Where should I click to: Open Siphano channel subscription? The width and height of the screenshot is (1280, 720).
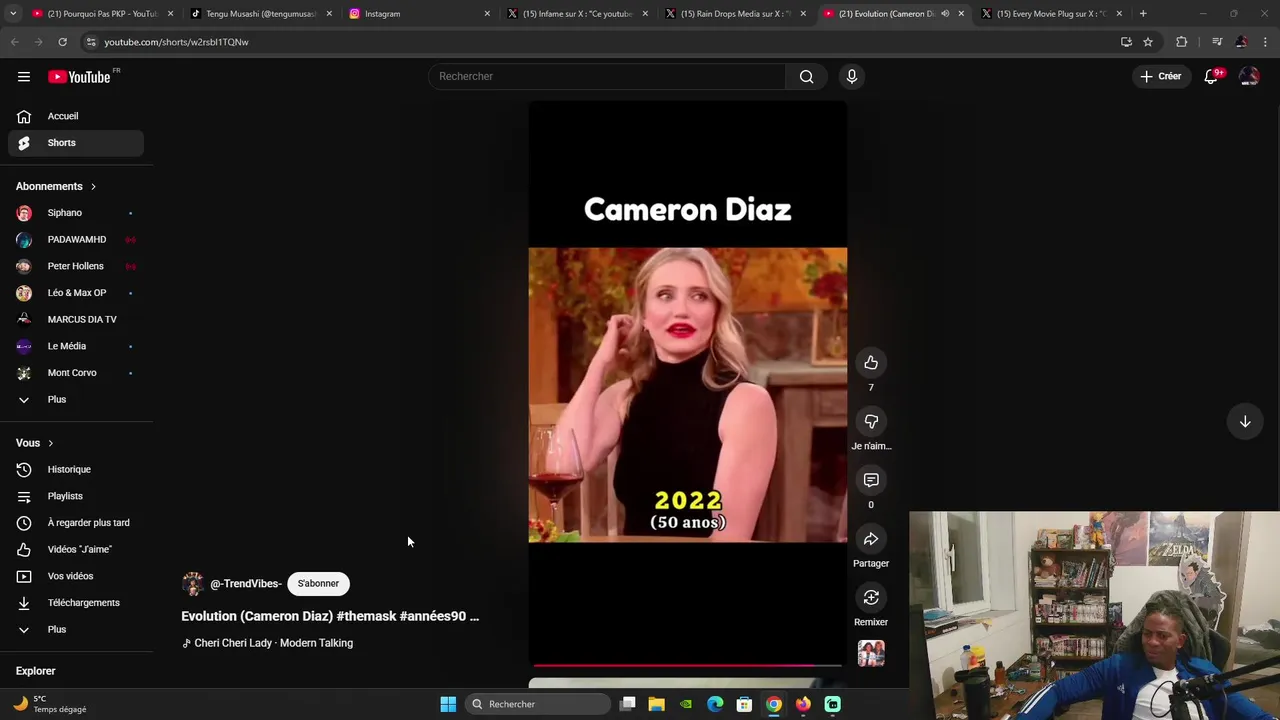pyautogui.click(x=76, y=213)
